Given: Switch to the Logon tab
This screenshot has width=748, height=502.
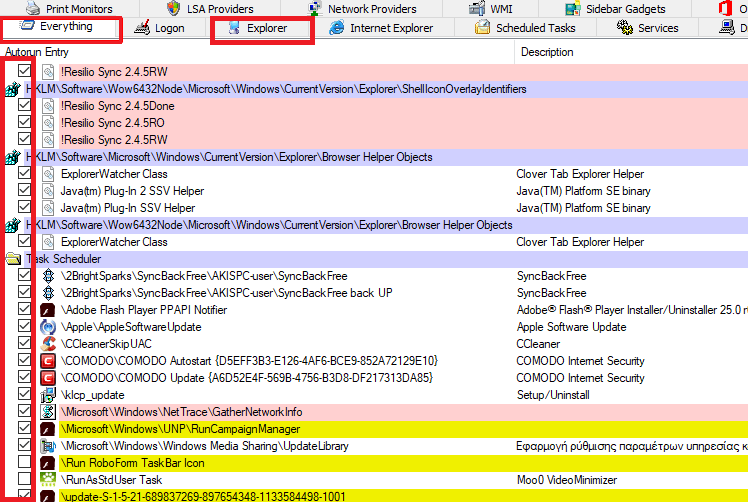Looking at the screenshot, I should [x=160, y=28].
